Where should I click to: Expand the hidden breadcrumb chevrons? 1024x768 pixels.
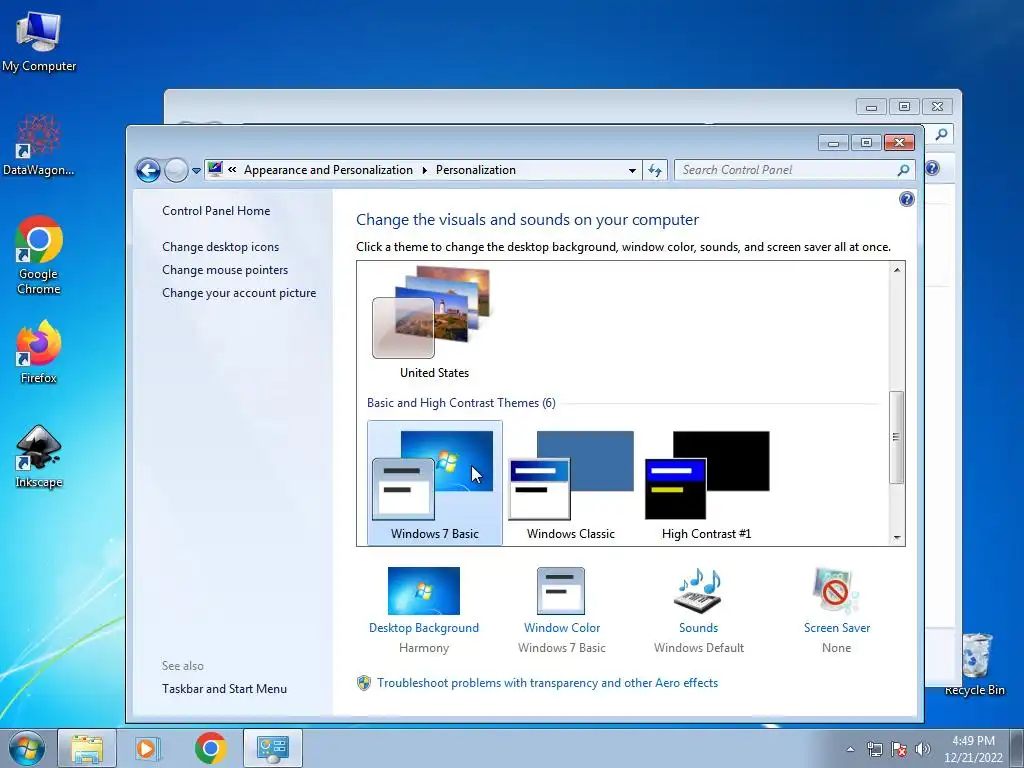click(x=232, y=170)
